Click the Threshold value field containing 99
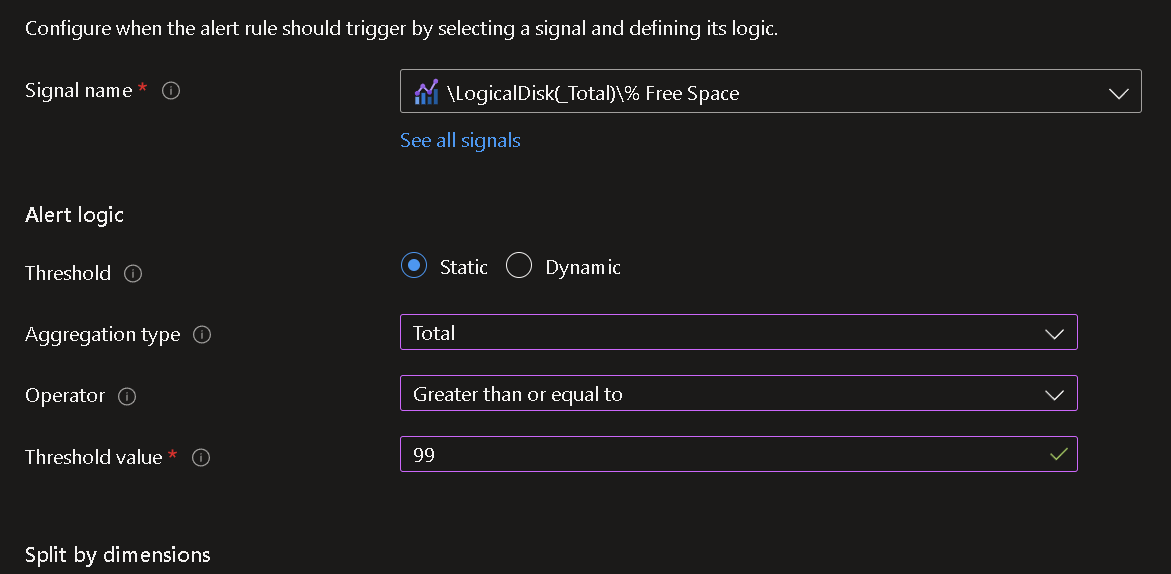Image resolution: width=1171 pixels, height=574 pixels. click(739, 454)
